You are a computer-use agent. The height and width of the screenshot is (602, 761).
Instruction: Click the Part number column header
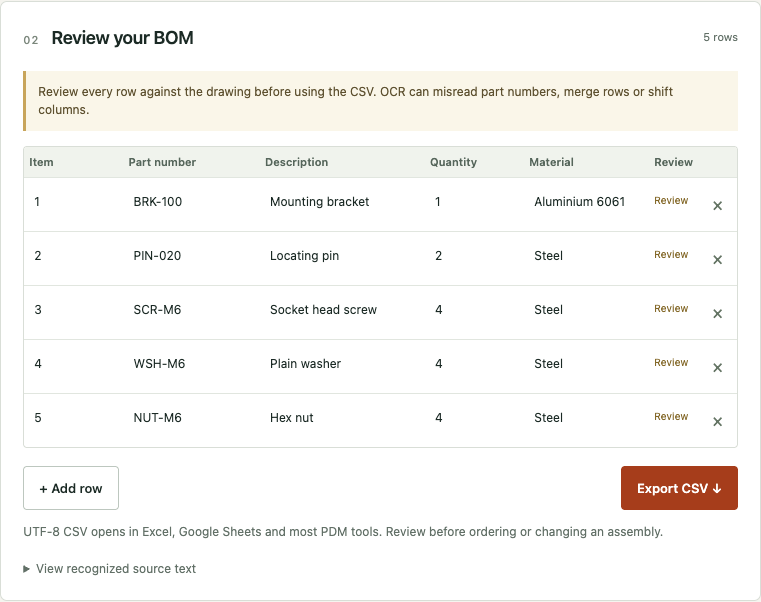pos(162,162)
